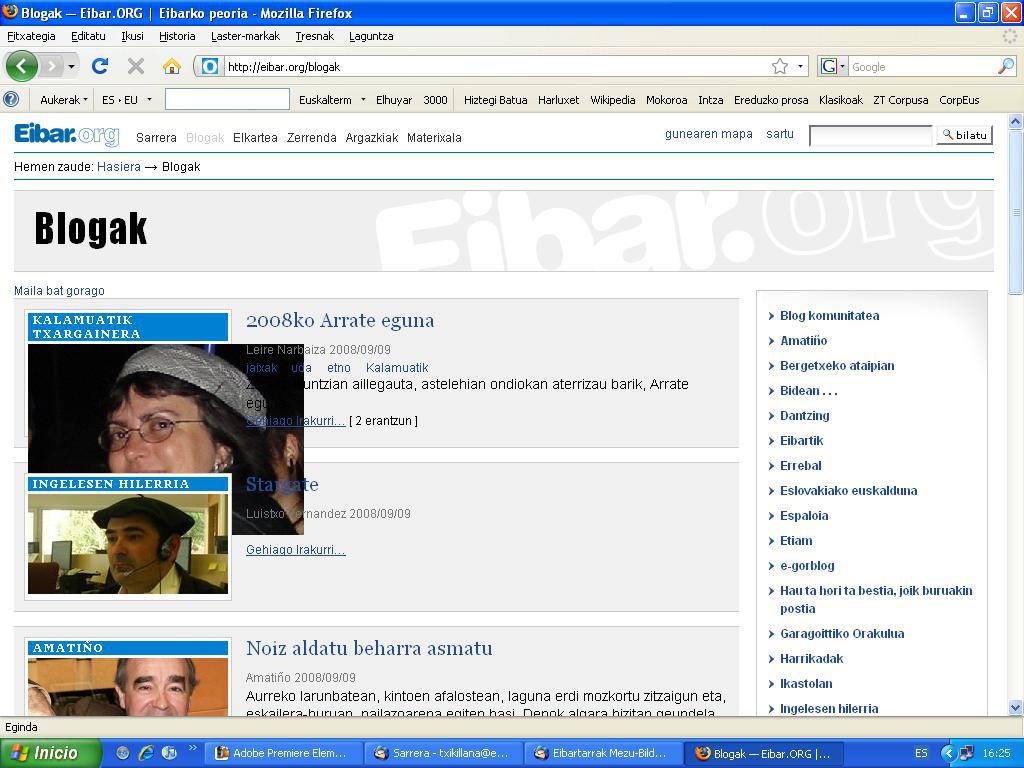1024x768 pixels.
Task: Open the Noiz aldatu beharra asmatu post
Action: [x=369, y=648]
